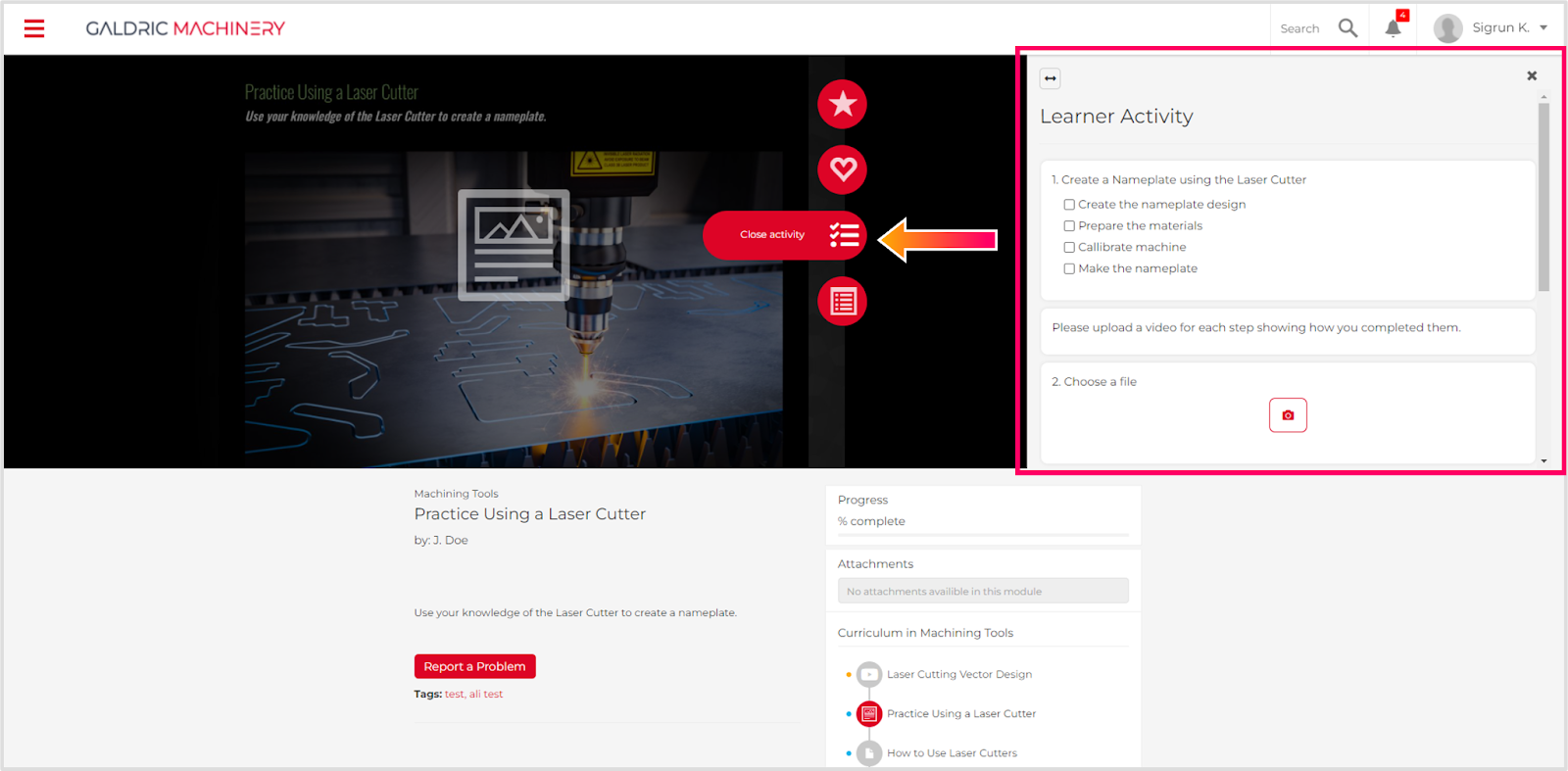1568x771 pixels.
Task: Click the scrollbar down arrow in panel
Action: 1543,460
